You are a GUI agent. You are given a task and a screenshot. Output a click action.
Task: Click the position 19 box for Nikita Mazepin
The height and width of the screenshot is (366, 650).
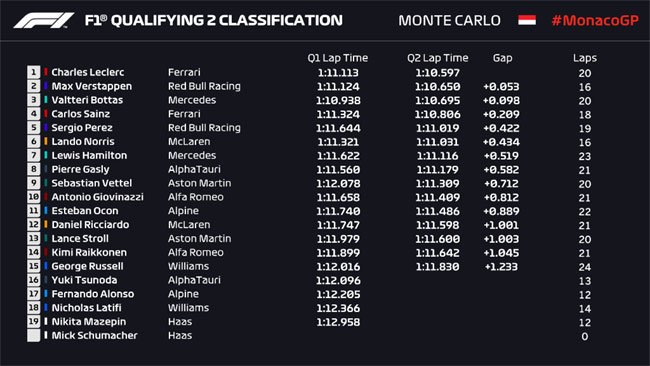(x=34, y=322)
